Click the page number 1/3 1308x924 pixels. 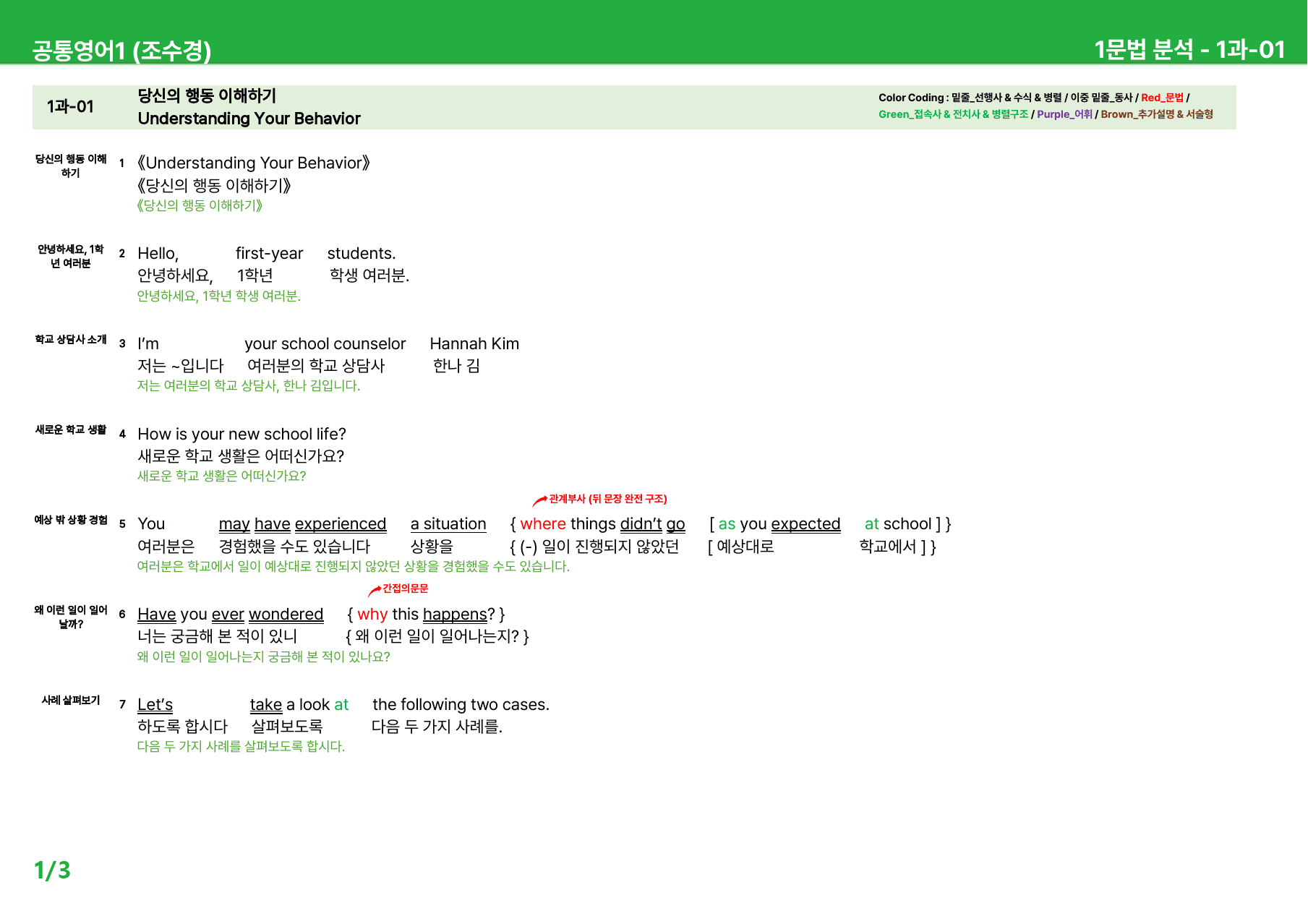[52, 870]
